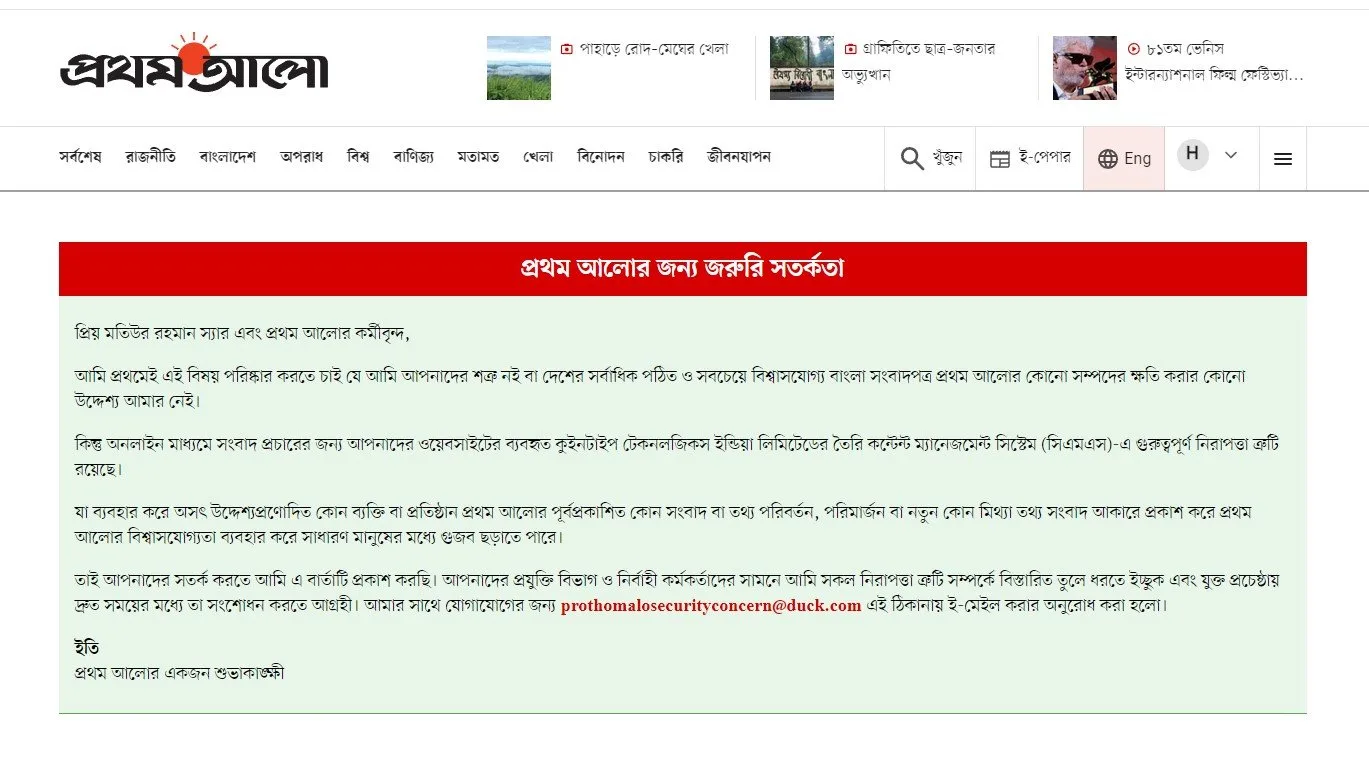Click the Prothom Alo logo
The image size is (1369, 777).
tap(194, 65)
